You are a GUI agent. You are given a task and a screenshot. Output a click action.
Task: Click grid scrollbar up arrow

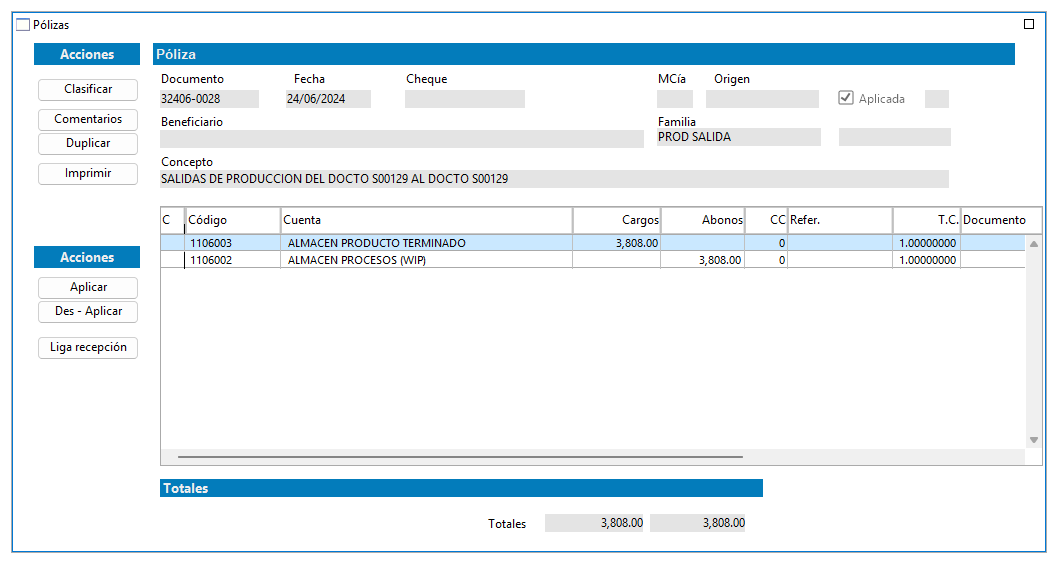click(x=1034, y=244)
